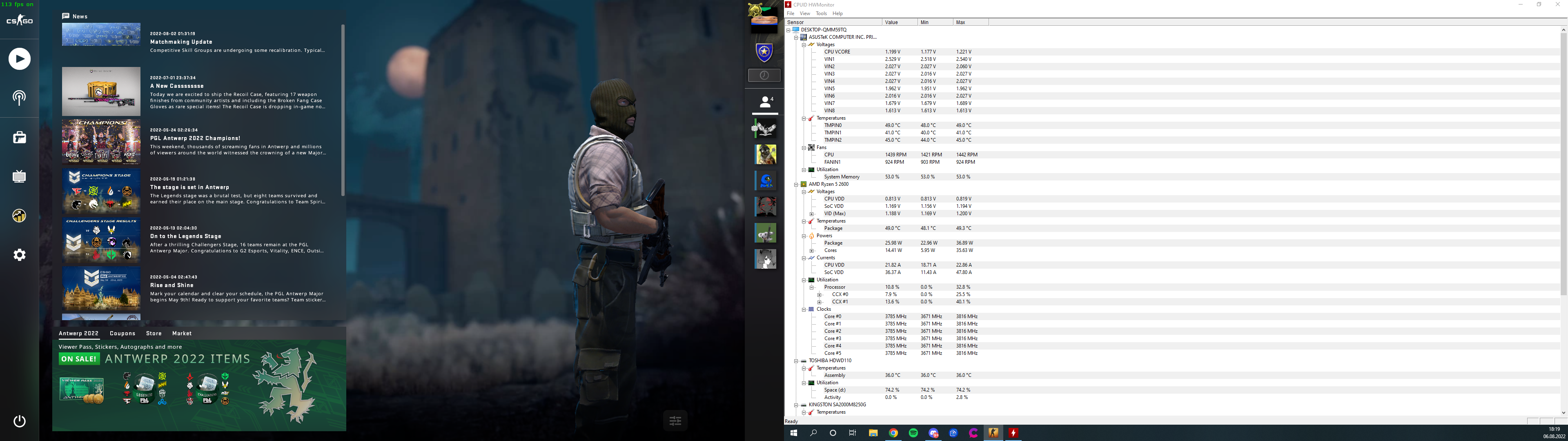The width and height of the screenshot is (1568, 441).
Task: Collapse the TOSHIBA HDWD110 drive node
Action: coord(795,361)
